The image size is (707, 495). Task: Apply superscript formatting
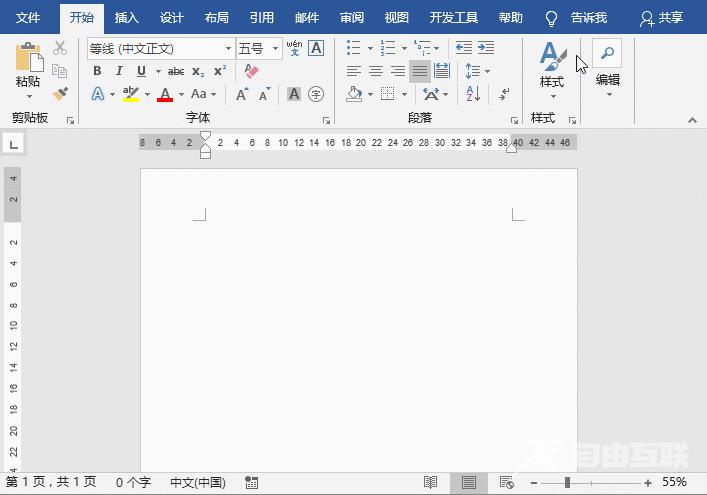point(220,71)
